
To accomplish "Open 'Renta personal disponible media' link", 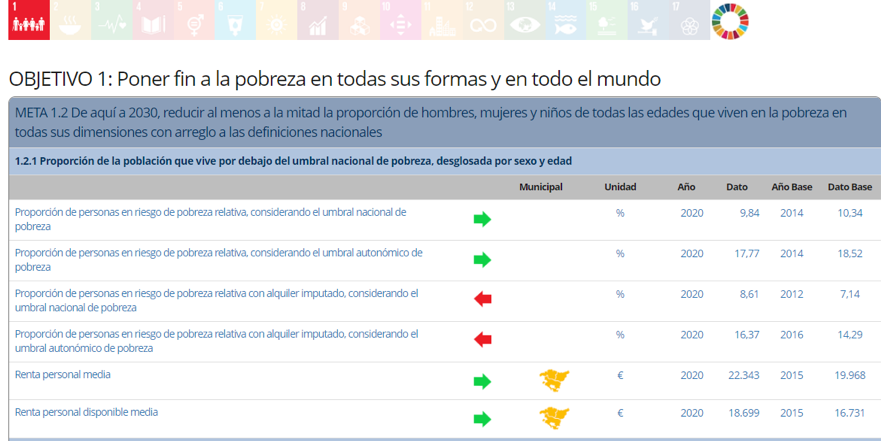I will [86, 412].
